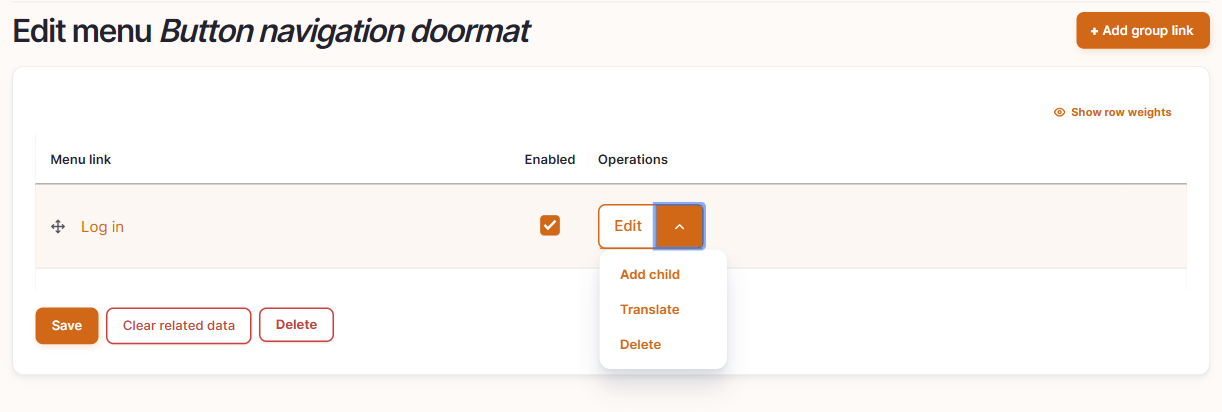Toggle Show row weights
The width and height of the screenshot is (1222, 412).
[x=1112, y=112]
